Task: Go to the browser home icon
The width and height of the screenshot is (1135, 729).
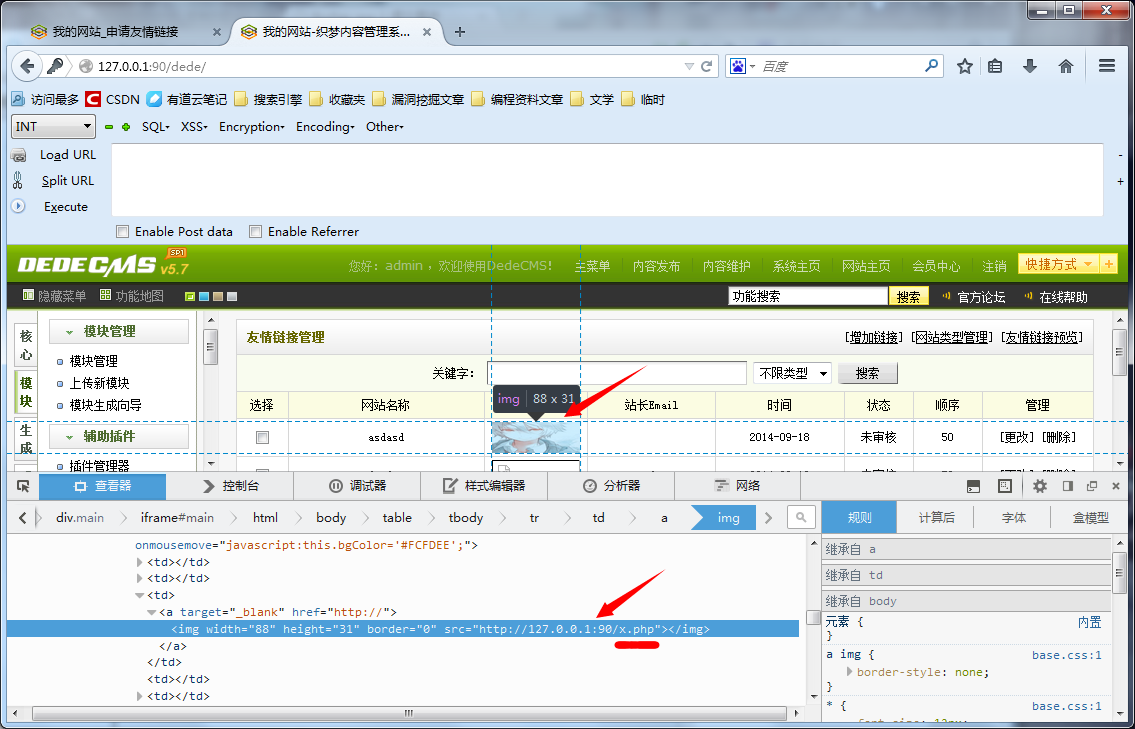Action: click(1066, 67)
